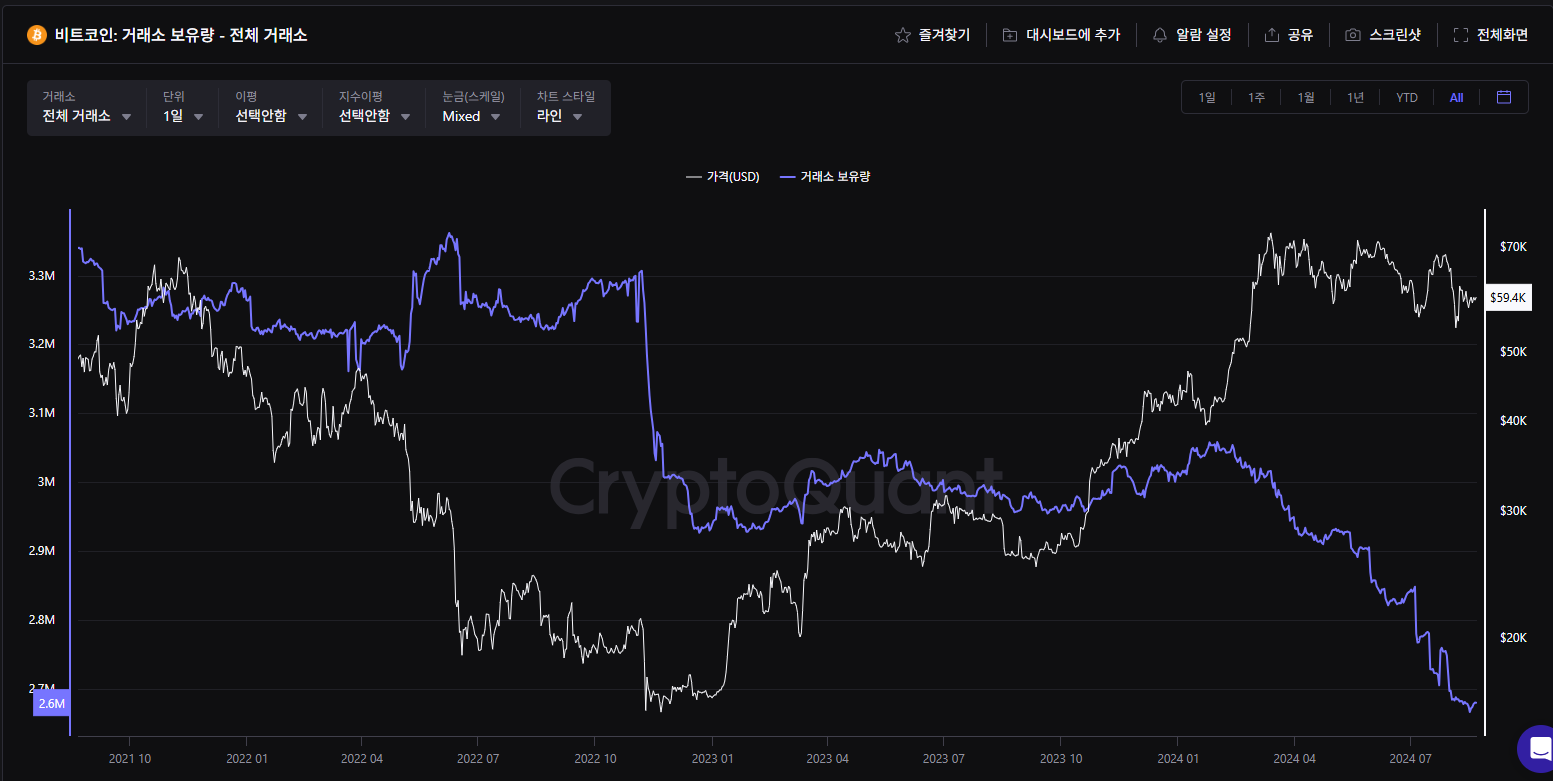Open the 단위 1일 interval dropdown
The height and width of the screenshot is (781, 1553).
click(x=183, y=107)
